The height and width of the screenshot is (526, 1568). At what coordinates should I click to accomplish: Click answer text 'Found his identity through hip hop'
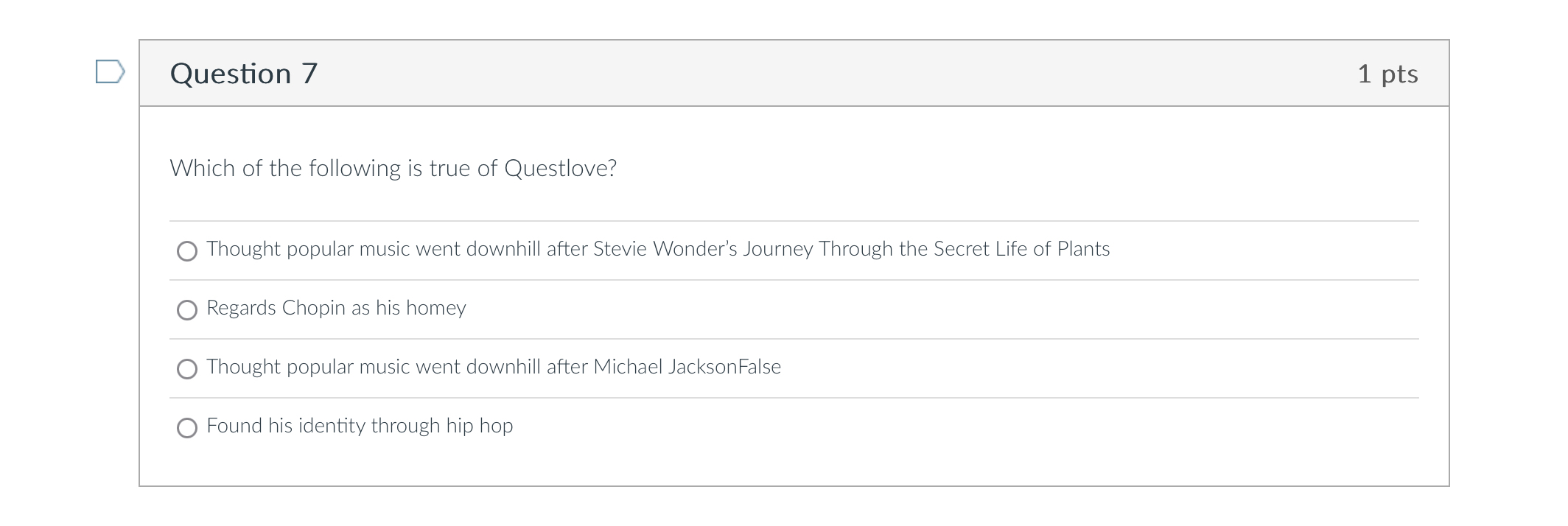(360, 426)
